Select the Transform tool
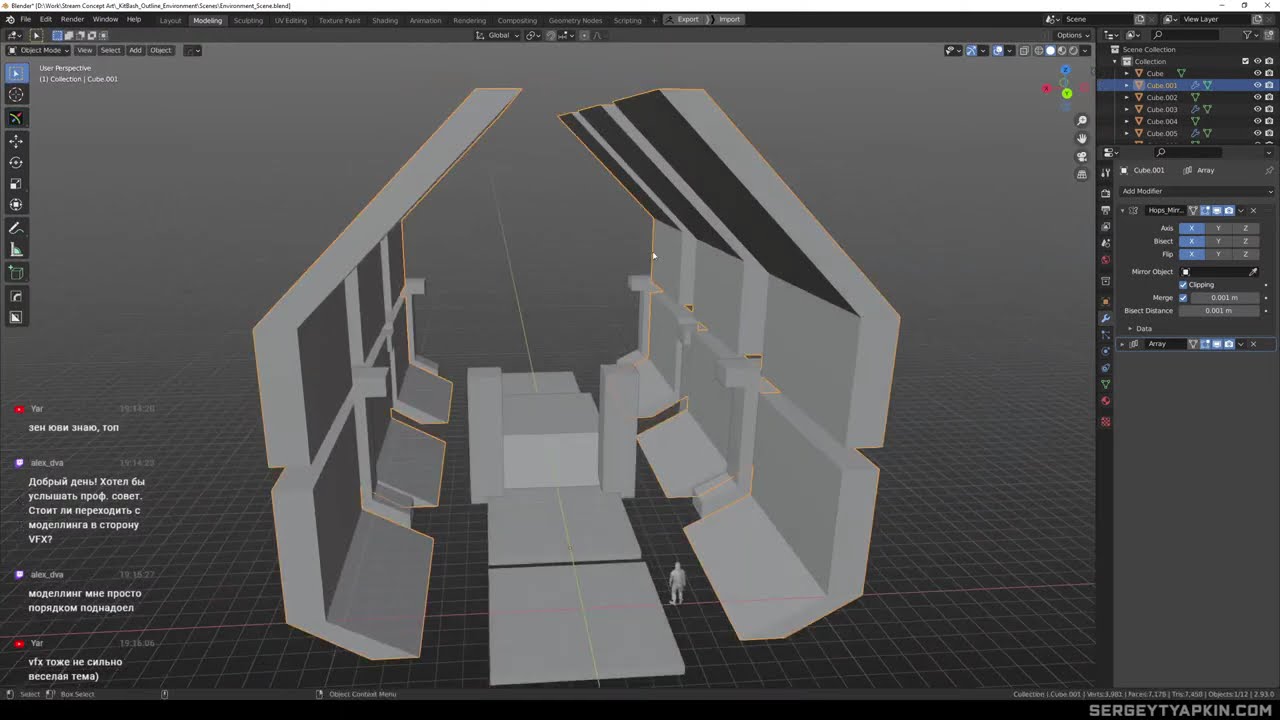The height and width of the screenshot is (720, 1280). [x=16, y=205]
